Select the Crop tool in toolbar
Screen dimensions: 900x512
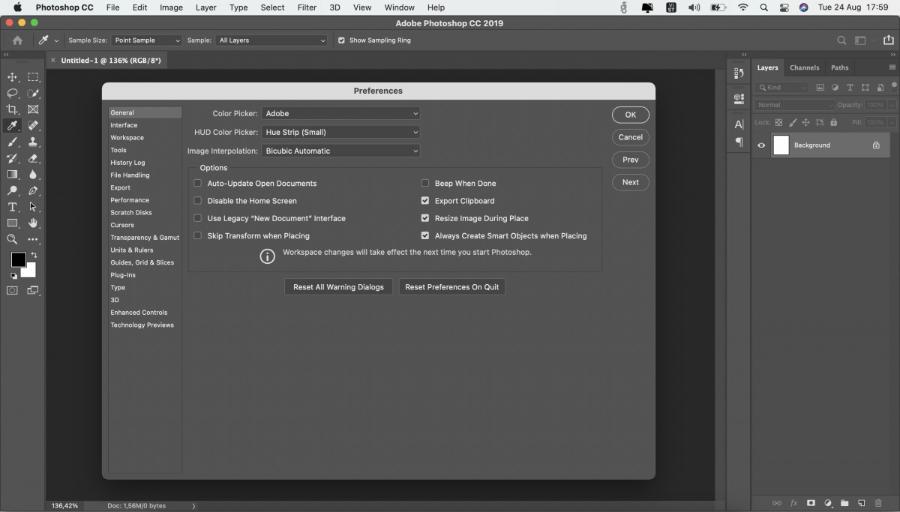tap(13, 109)
